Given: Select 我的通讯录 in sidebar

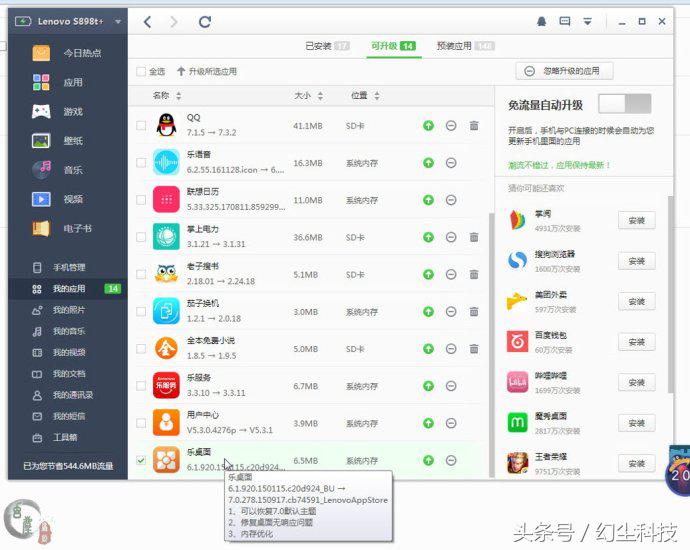Looking at the screenshot, I should (x=68, y=395).
